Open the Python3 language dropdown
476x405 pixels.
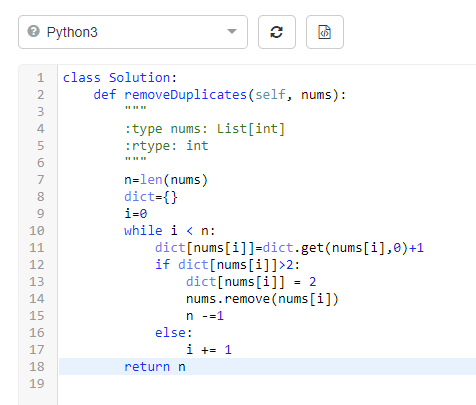tap(133, 32)
